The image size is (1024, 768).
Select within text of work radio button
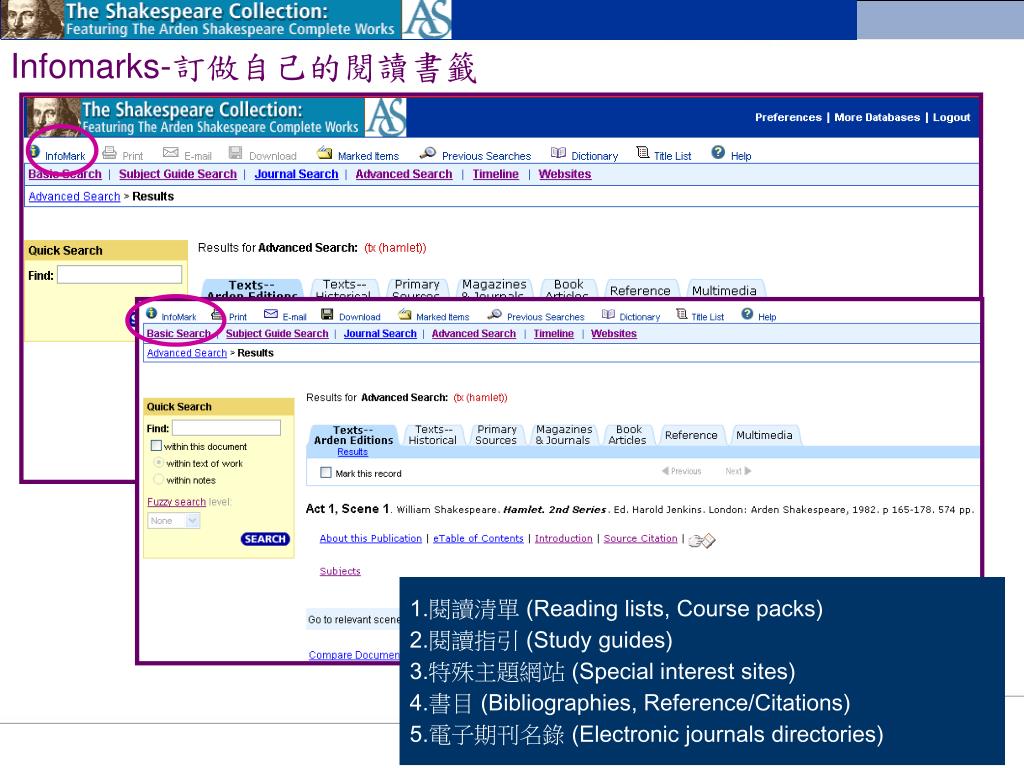(158, 462)
